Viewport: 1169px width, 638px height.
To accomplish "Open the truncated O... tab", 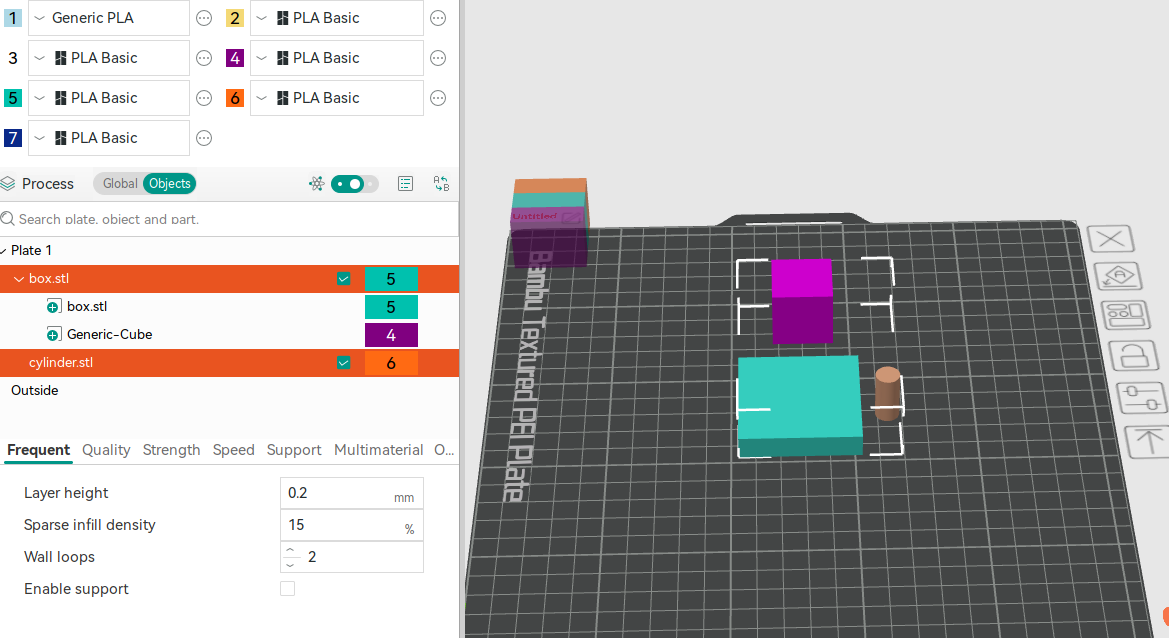I will [x=444, y=450].
